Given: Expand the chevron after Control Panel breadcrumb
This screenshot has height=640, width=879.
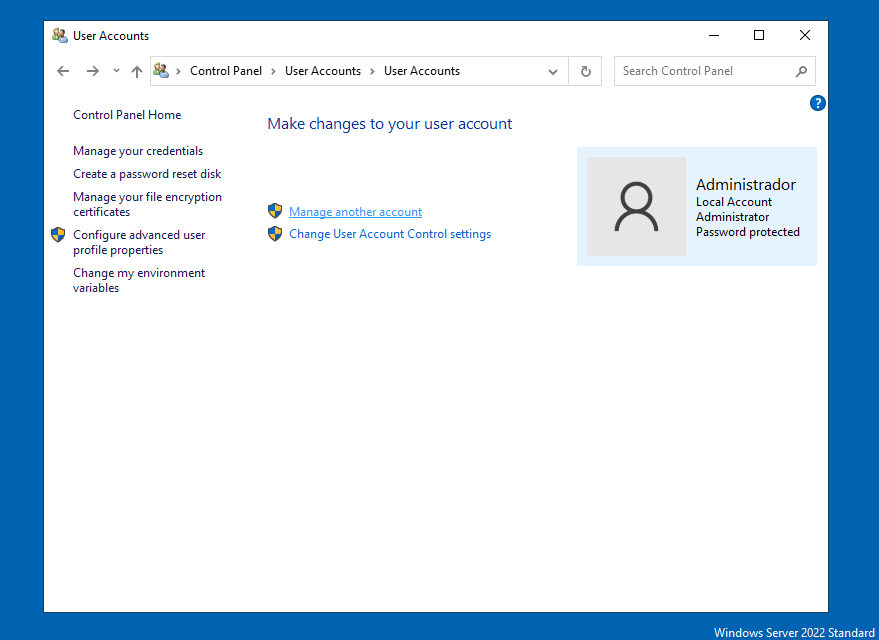Looking at the screenshot, I should click(274, 71).
